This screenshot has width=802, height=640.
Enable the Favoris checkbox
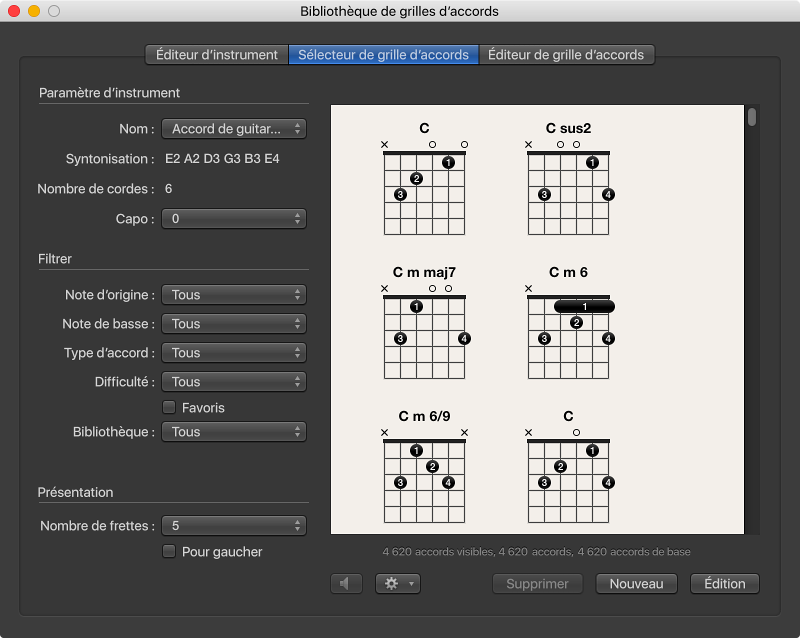click(169, 407)
